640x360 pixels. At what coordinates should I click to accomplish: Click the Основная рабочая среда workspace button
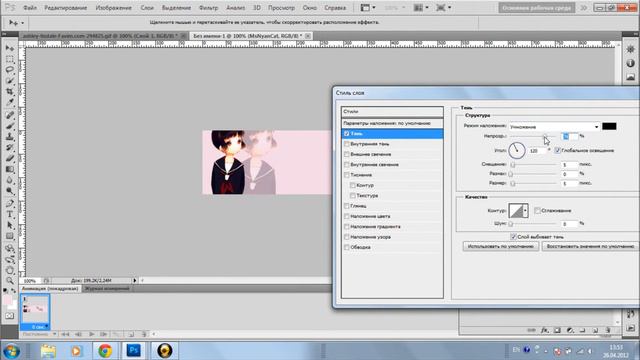(537, 8)
